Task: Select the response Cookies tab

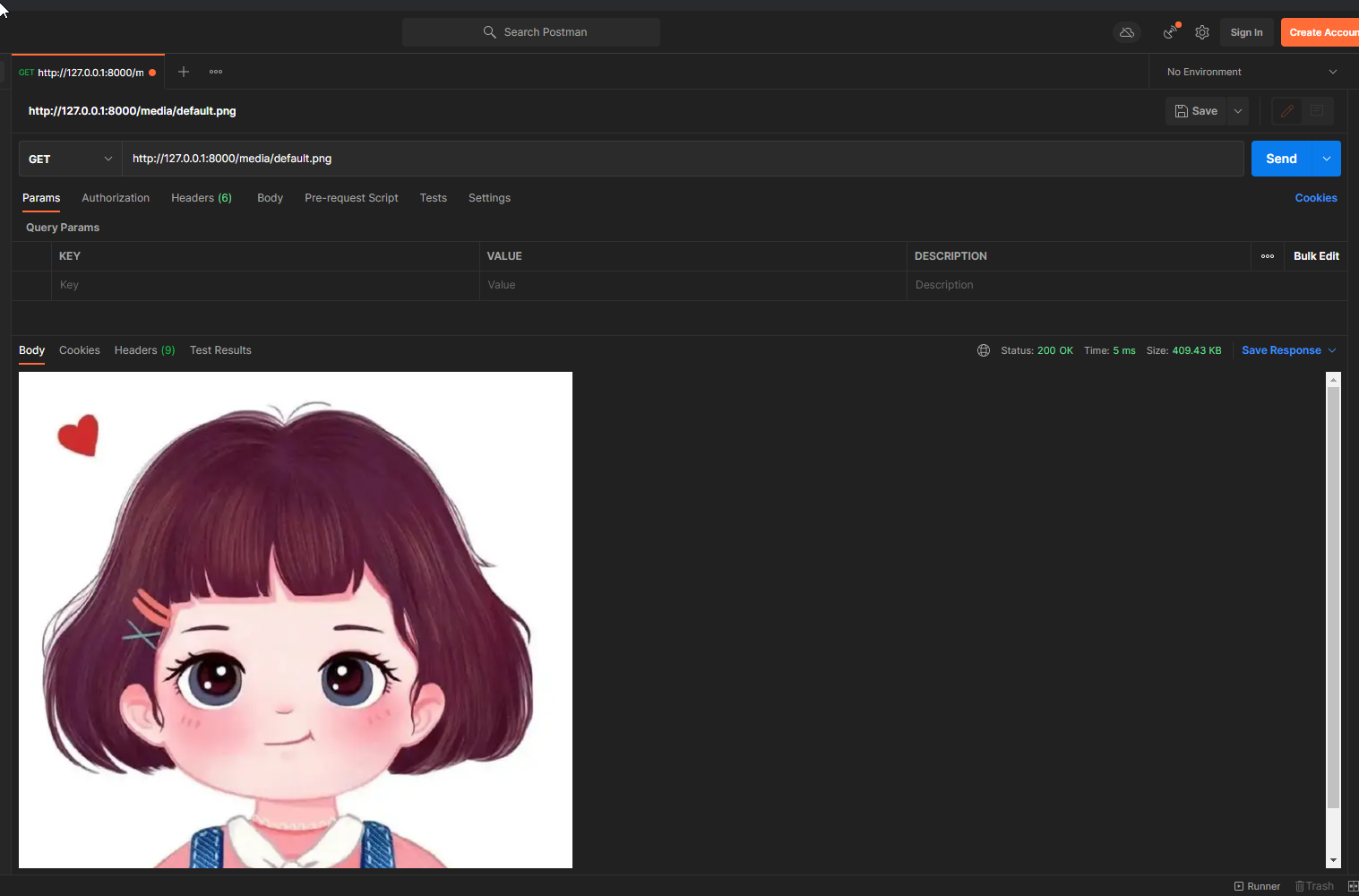Action: click(x=80, y=350)
